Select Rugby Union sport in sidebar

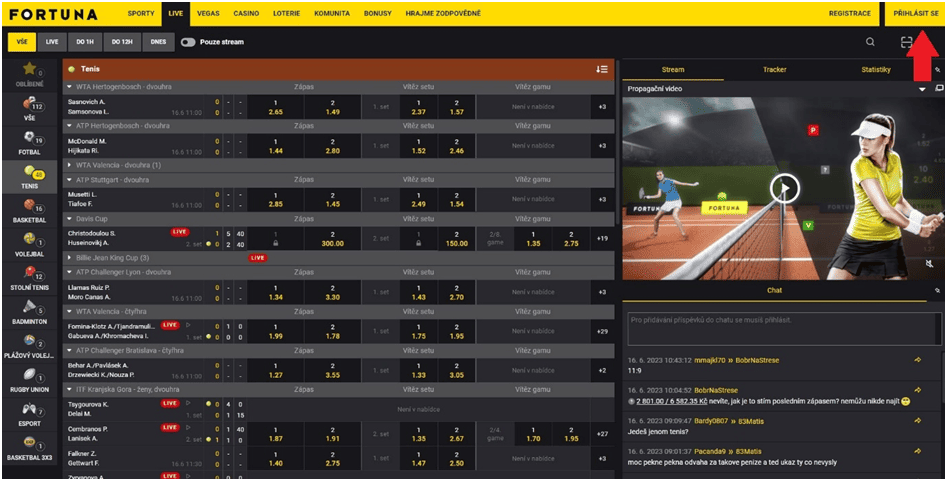pos(30,380)
